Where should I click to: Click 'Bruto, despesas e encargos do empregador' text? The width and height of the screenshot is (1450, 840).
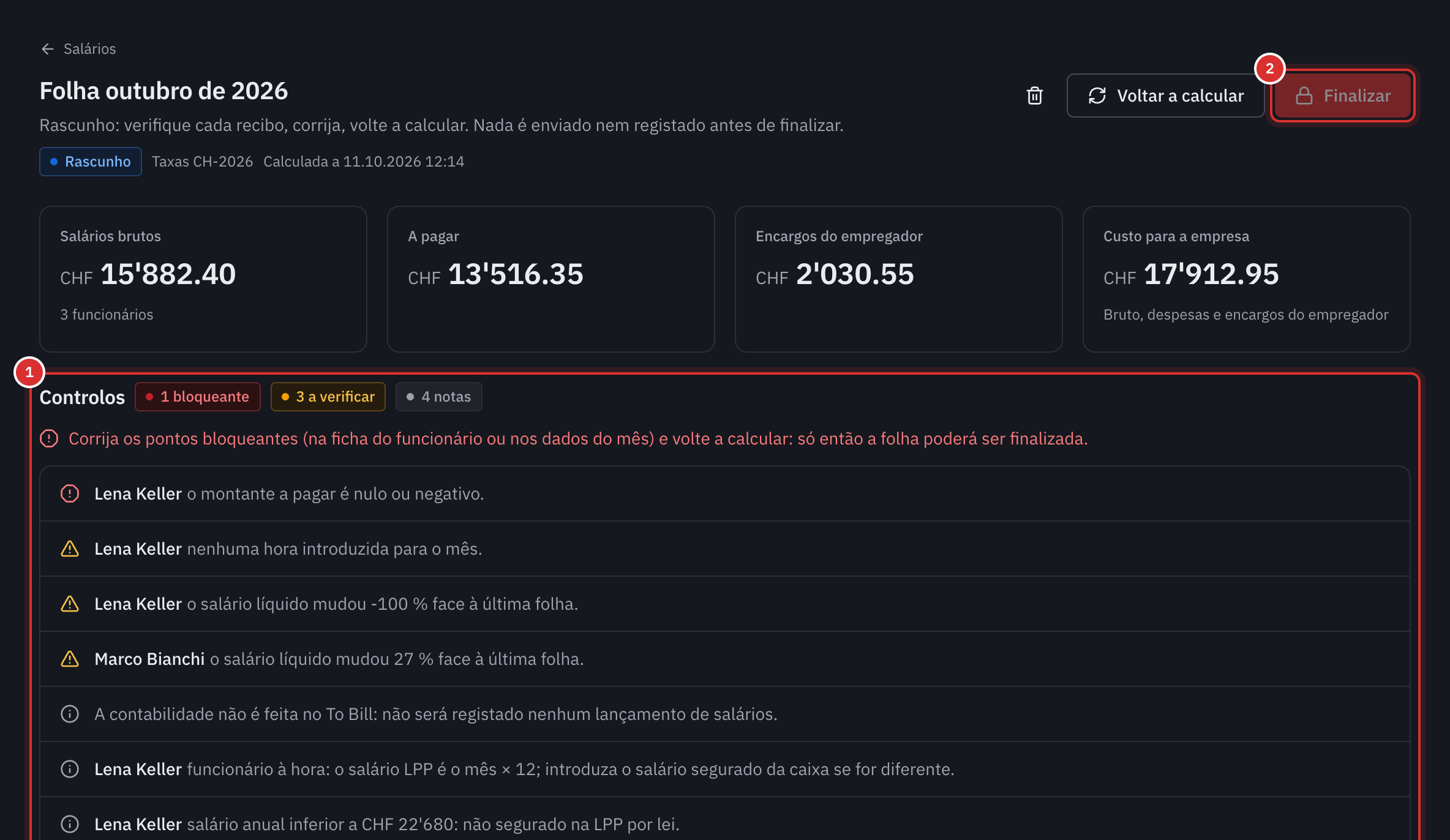pos(1246,315)
